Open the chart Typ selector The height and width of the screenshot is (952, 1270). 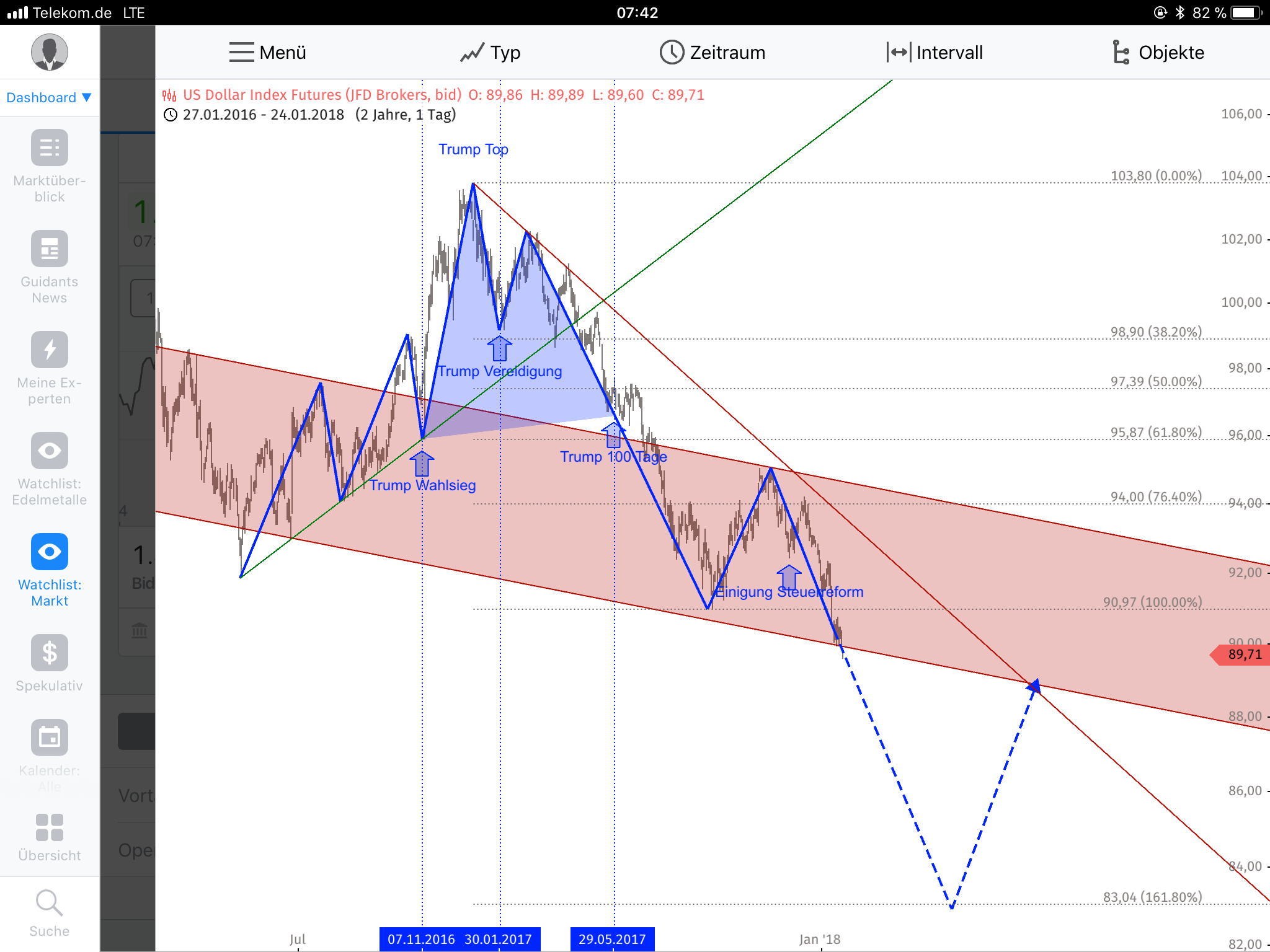(491, 53)
